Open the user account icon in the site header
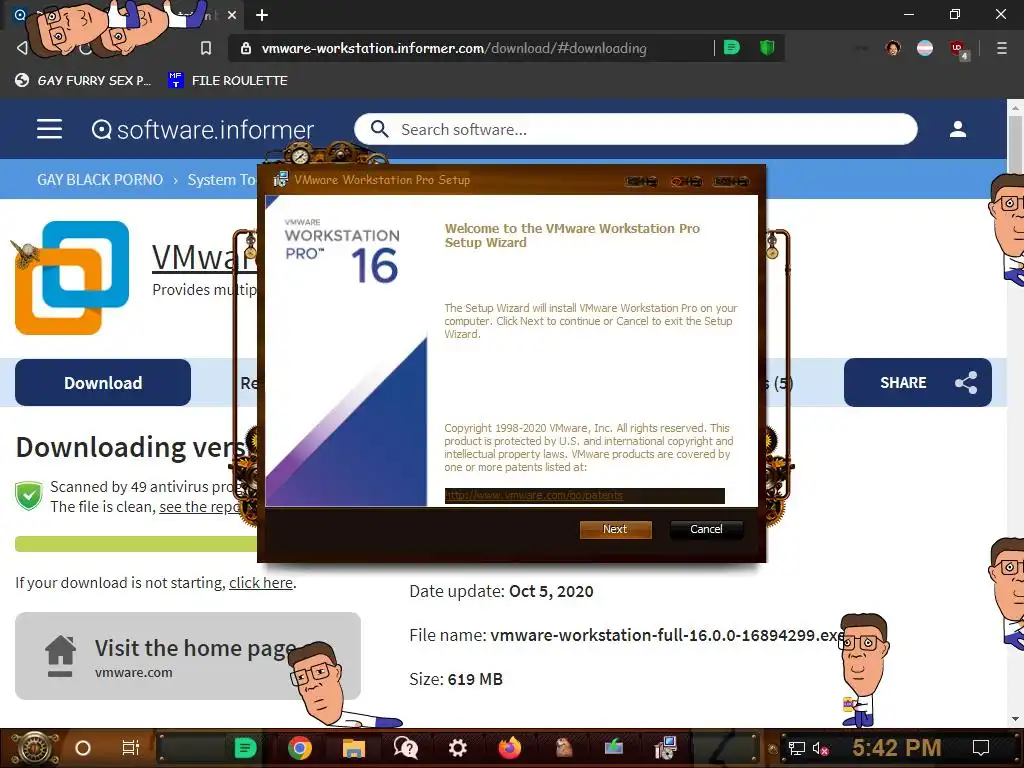 [957, 129]
